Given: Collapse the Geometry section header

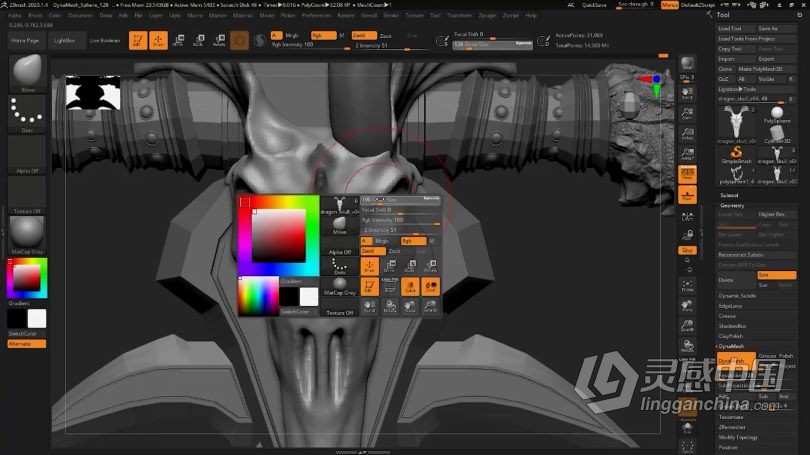Looking at the screenshot, I should click(x=731, y=205).
